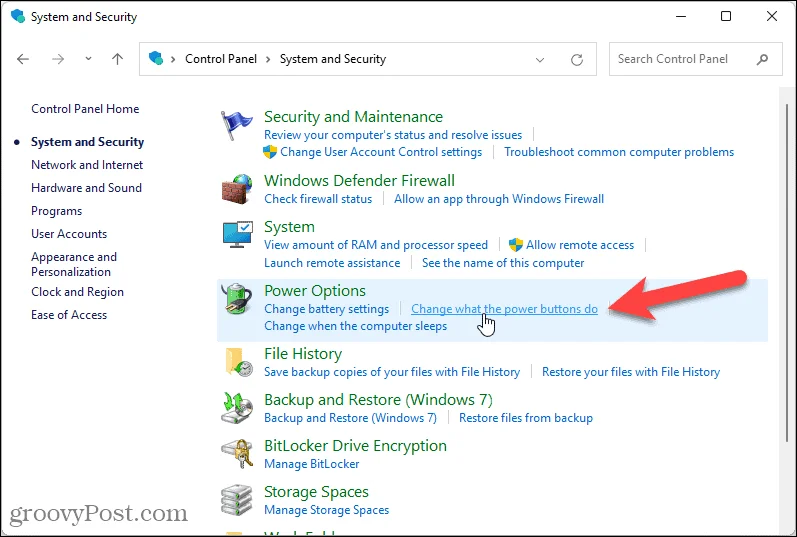
Task: Click Manage BitLocker
Action: pos(312,464)
